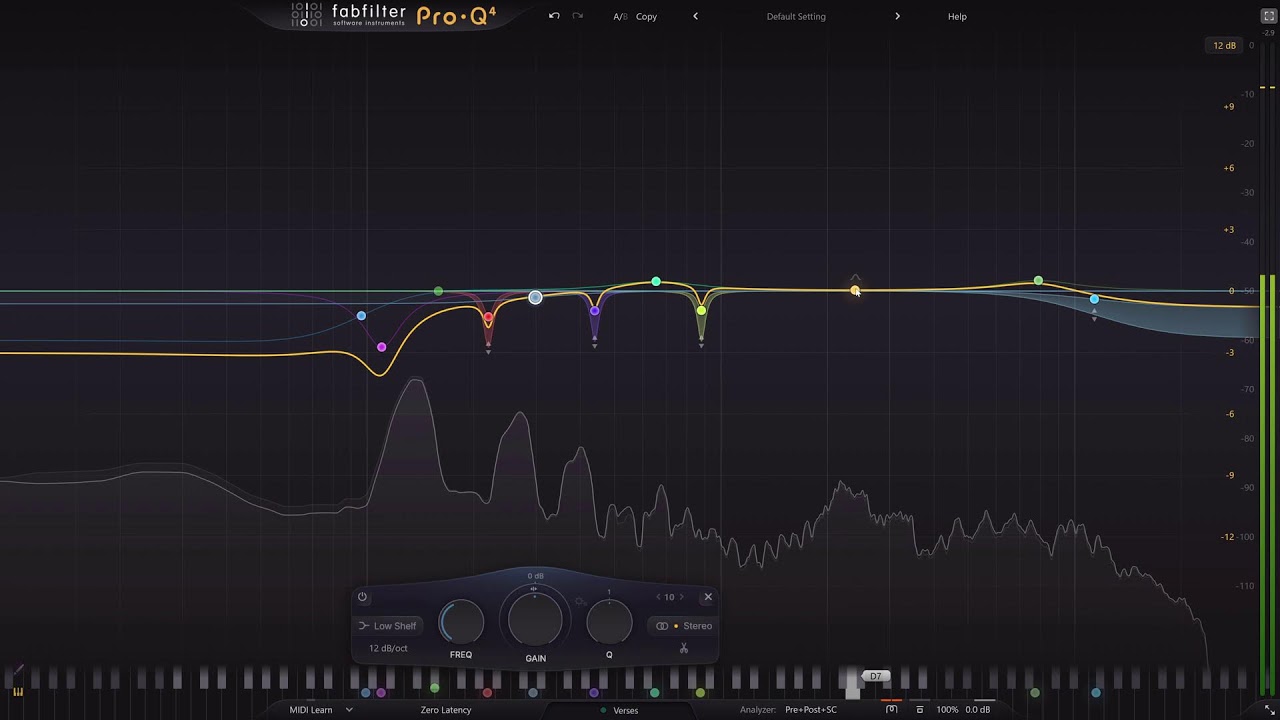Click the +9 dB scale label

click(1229, 106)
